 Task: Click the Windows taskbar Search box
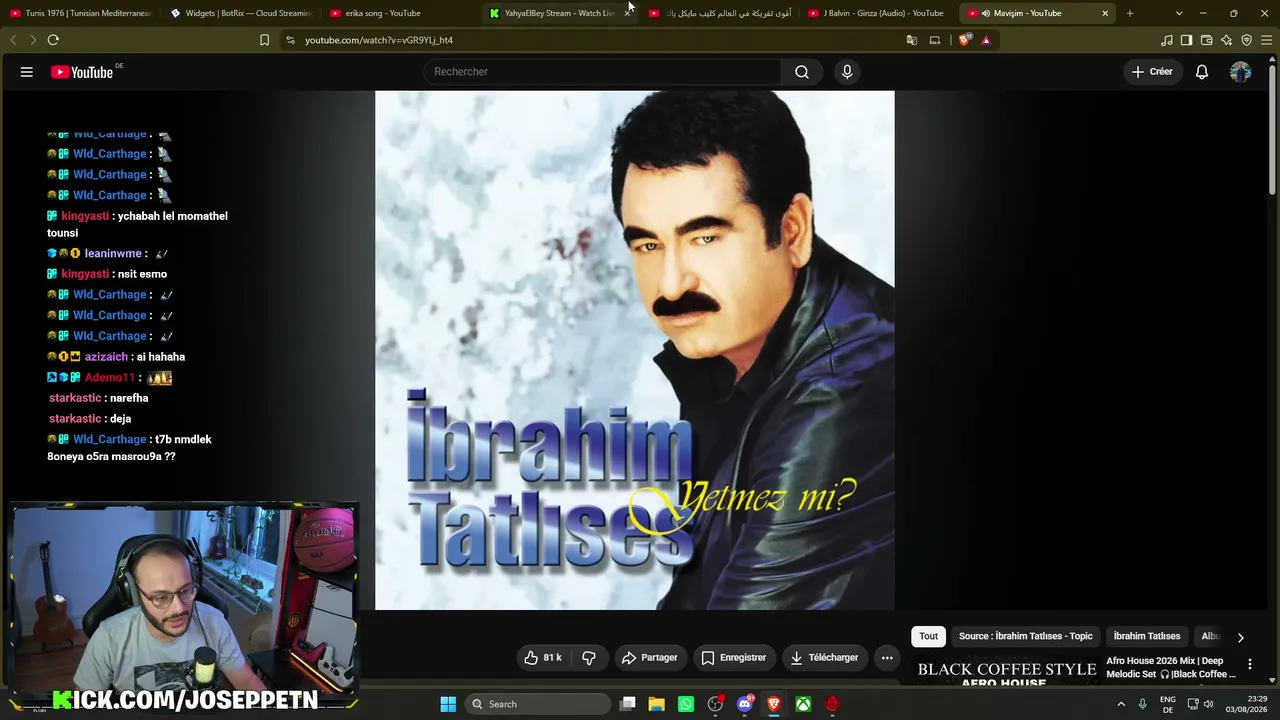(x=539, y=704)
